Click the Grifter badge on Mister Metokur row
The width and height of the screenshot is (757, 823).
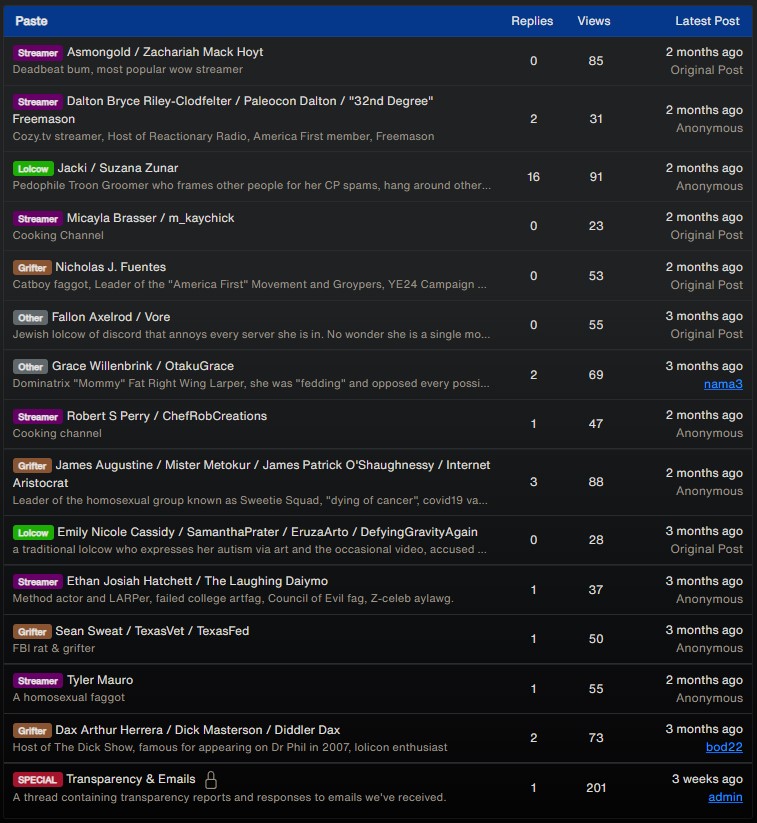[x=32, y=465]
